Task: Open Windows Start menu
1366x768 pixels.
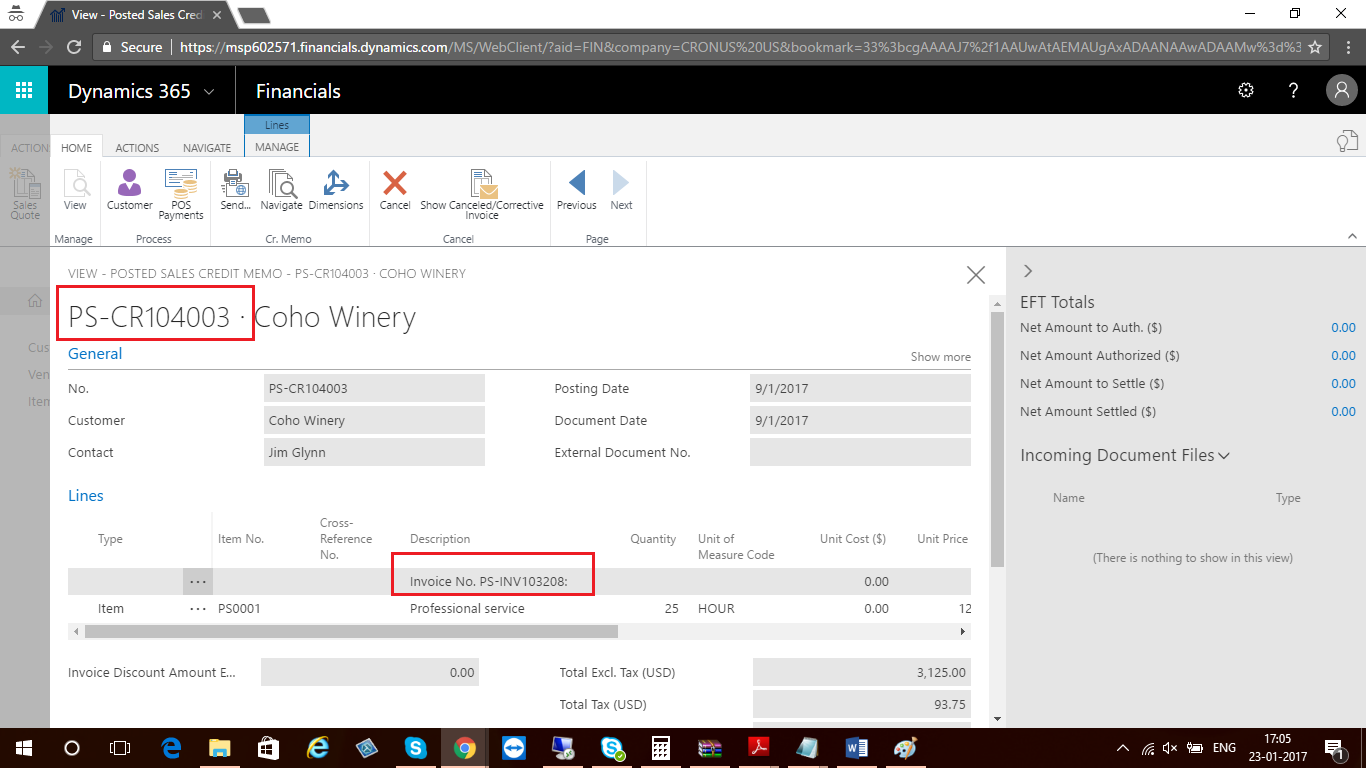Action: point(23,747)
